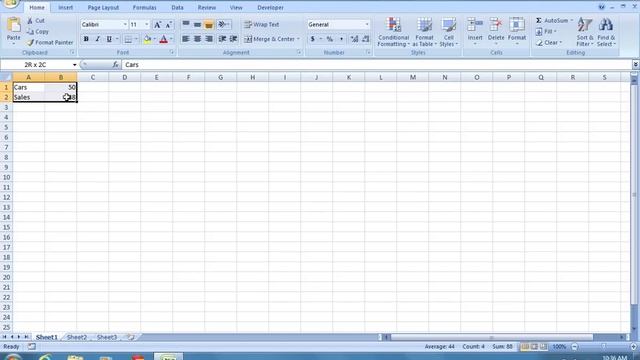Viewport: 640px width, 360px height.
Task: Open the Insert ribbon tab
Action: point(65,7)
